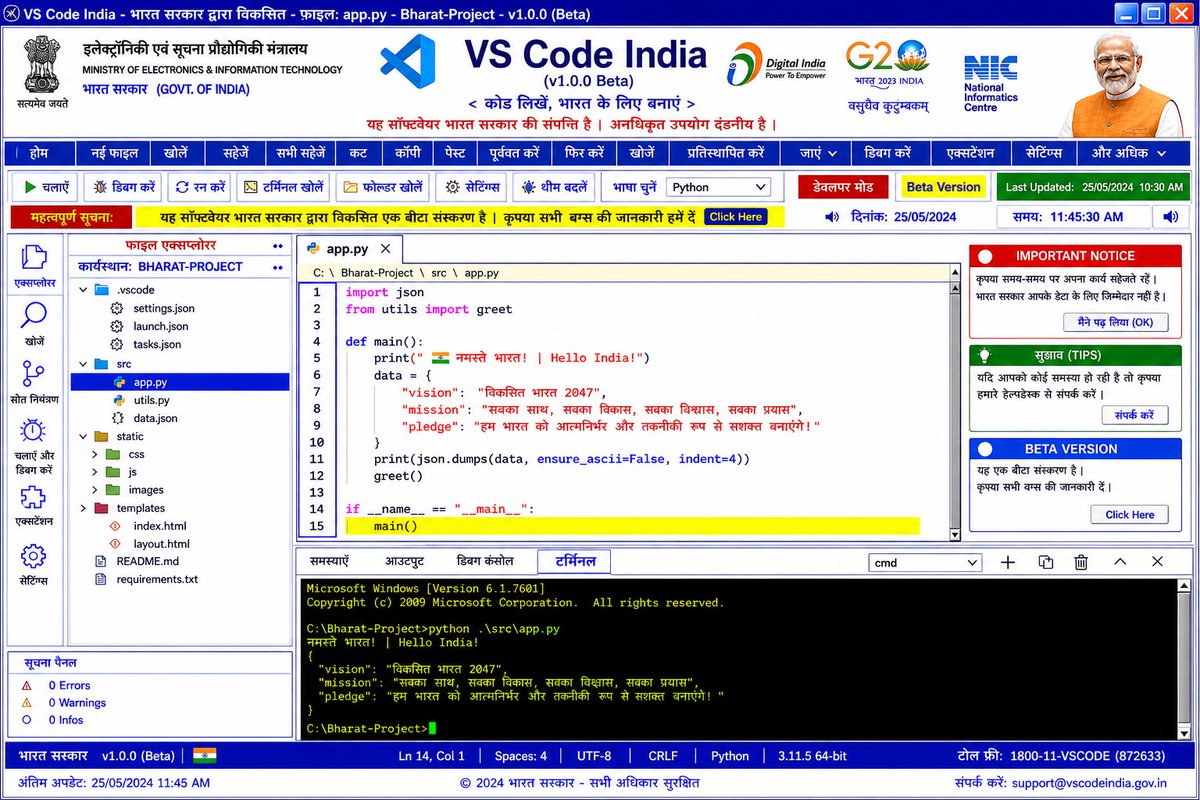The width and height of the screenshot is (1200, 800).
Task: Open the Source Control sidebar icon
Action: 34,375
